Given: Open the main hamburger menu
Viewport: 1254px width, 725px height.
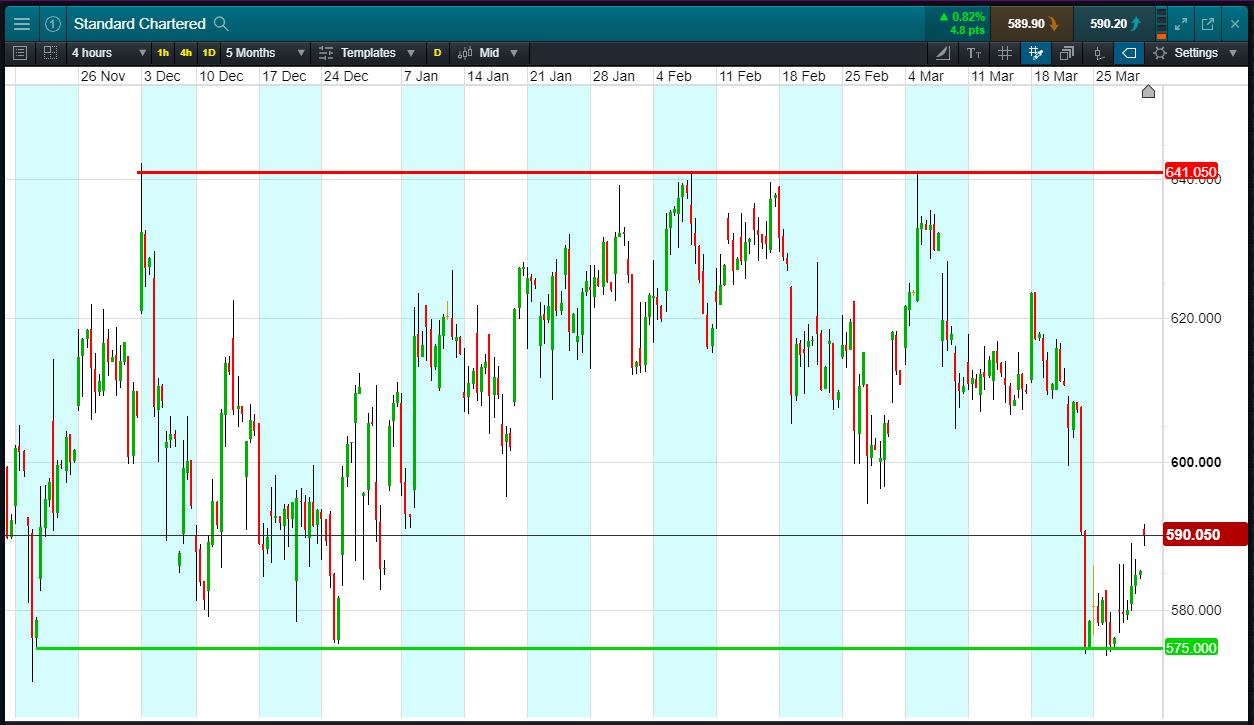Looking at the screenshot, I should 21,22.
